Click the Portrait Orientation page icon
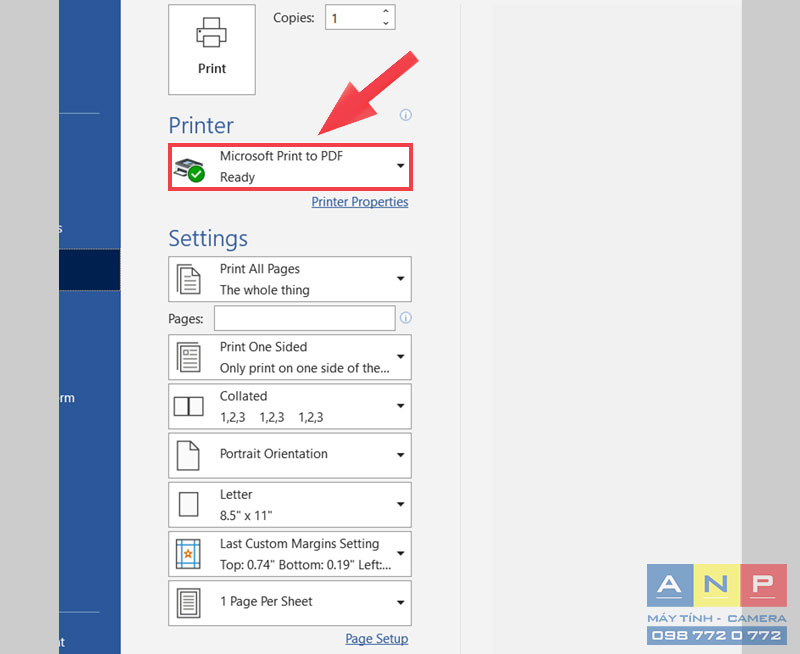 point(188,456)
